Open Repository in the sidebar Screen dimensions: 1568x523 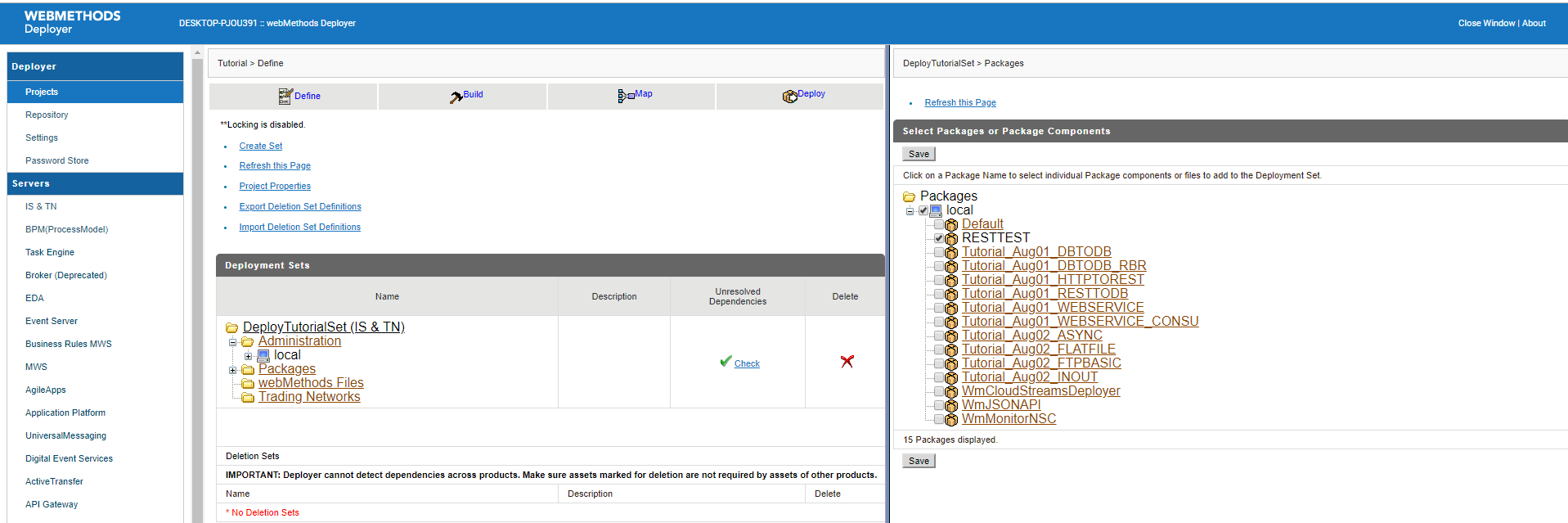47,115
